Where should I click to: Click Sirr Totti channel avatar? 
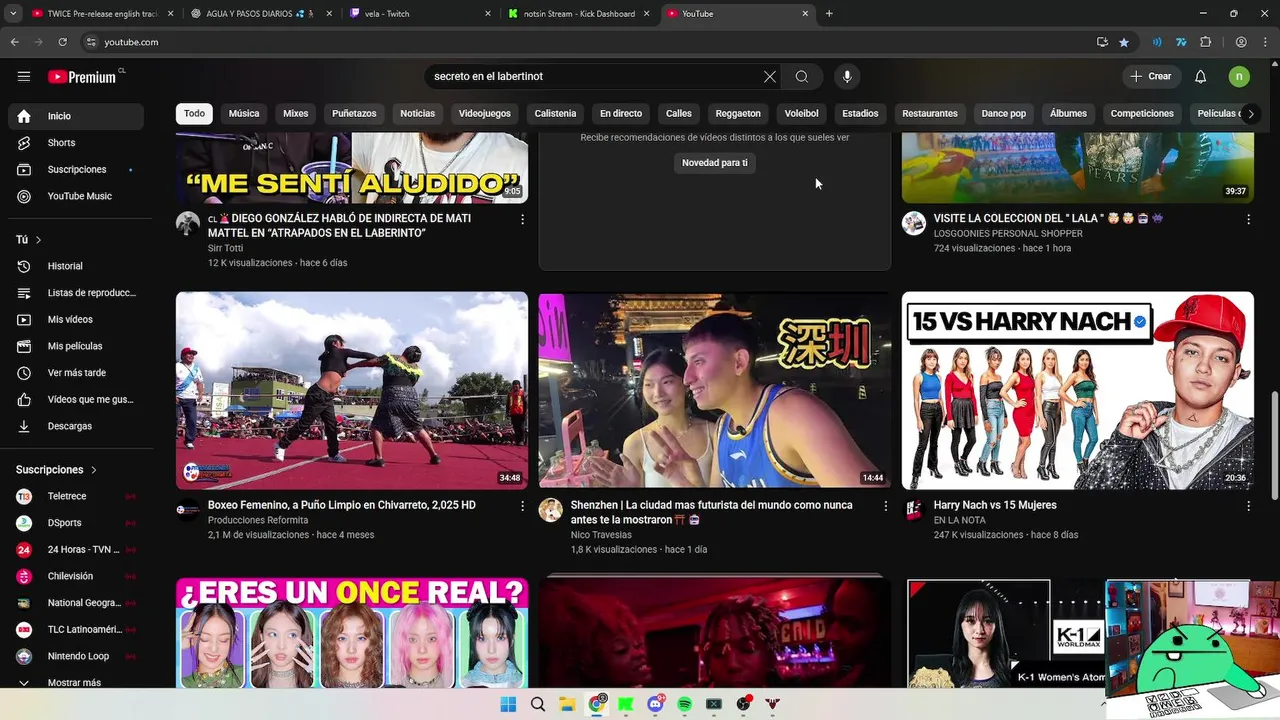(188, 224)
